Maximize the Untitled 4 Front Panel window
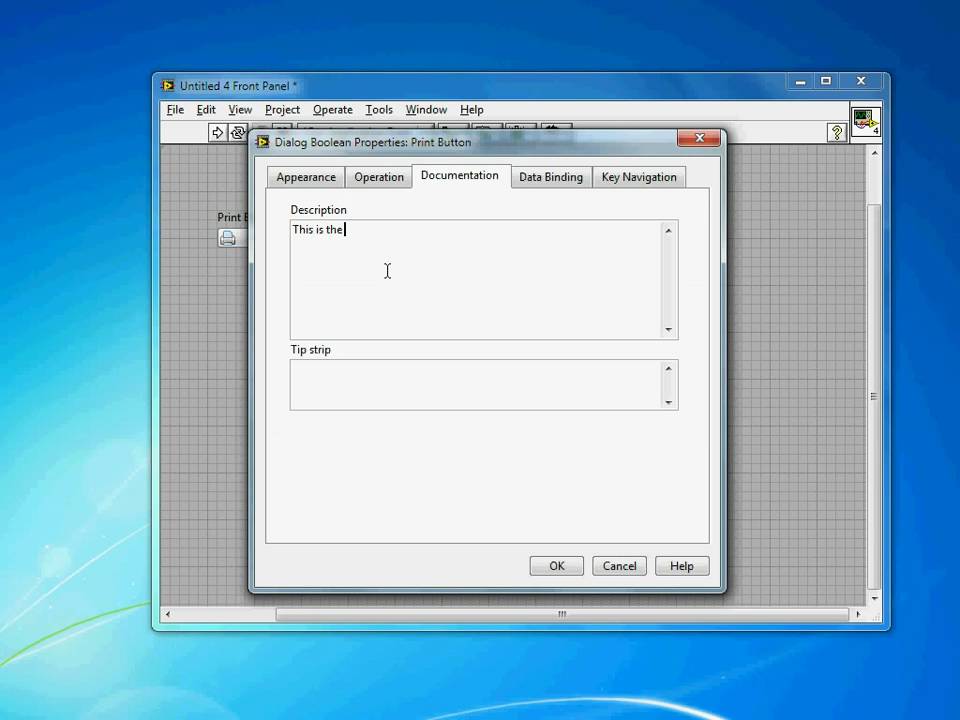 pyautogui.click(x=826, y=81)
